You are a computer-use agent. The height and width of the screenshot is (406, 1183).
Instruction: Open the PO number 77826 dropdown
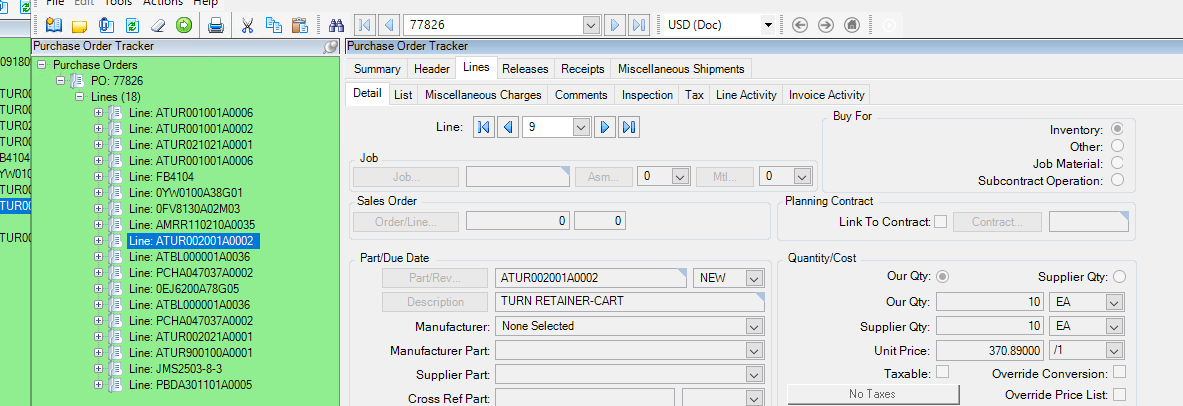click(591, 25)
